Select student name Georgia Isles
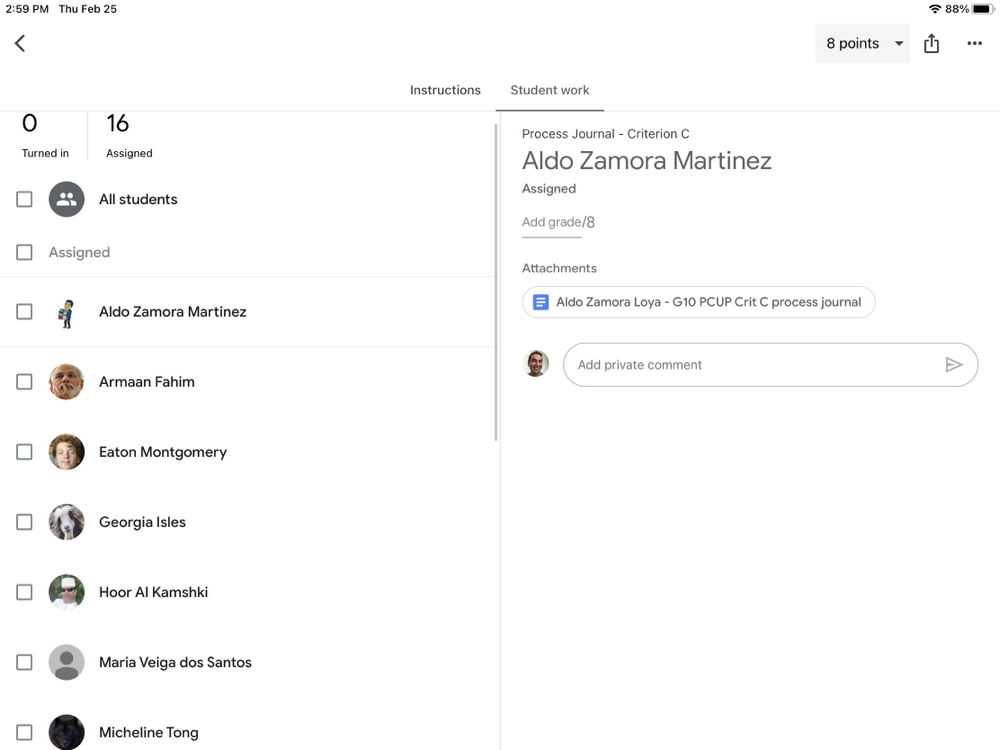 click(x=142, y=522)
